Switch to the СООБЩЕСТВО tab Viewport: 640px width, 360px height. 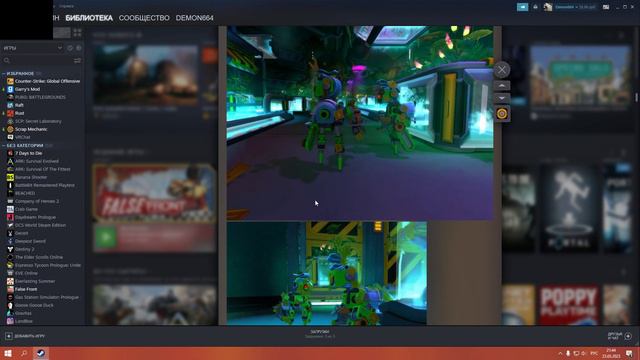tap(144, 18)
